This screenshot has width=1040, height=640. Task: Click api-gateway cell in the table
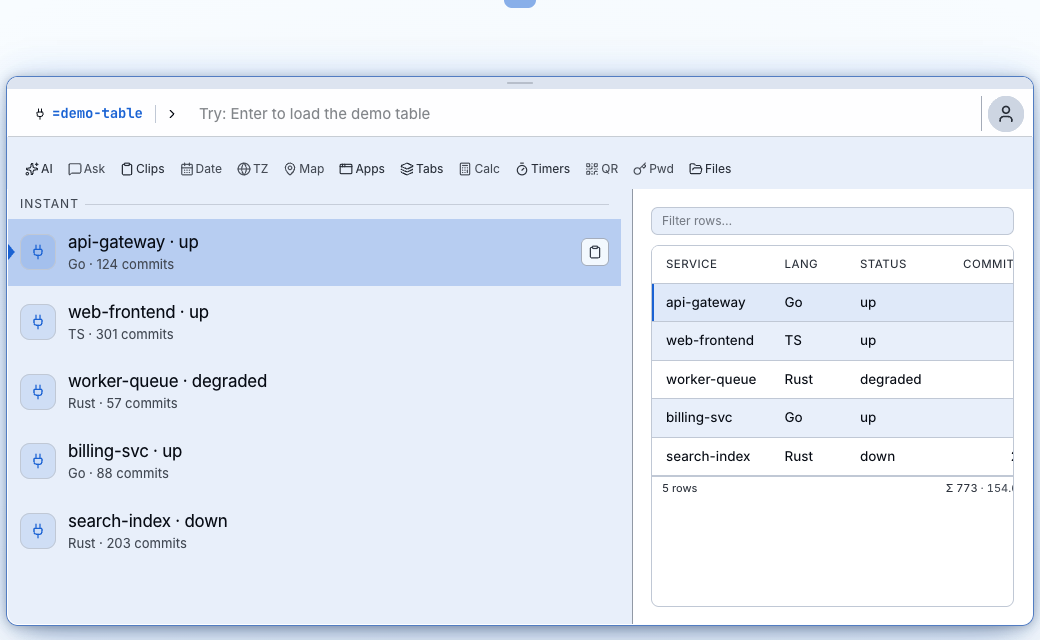(705, 302)
